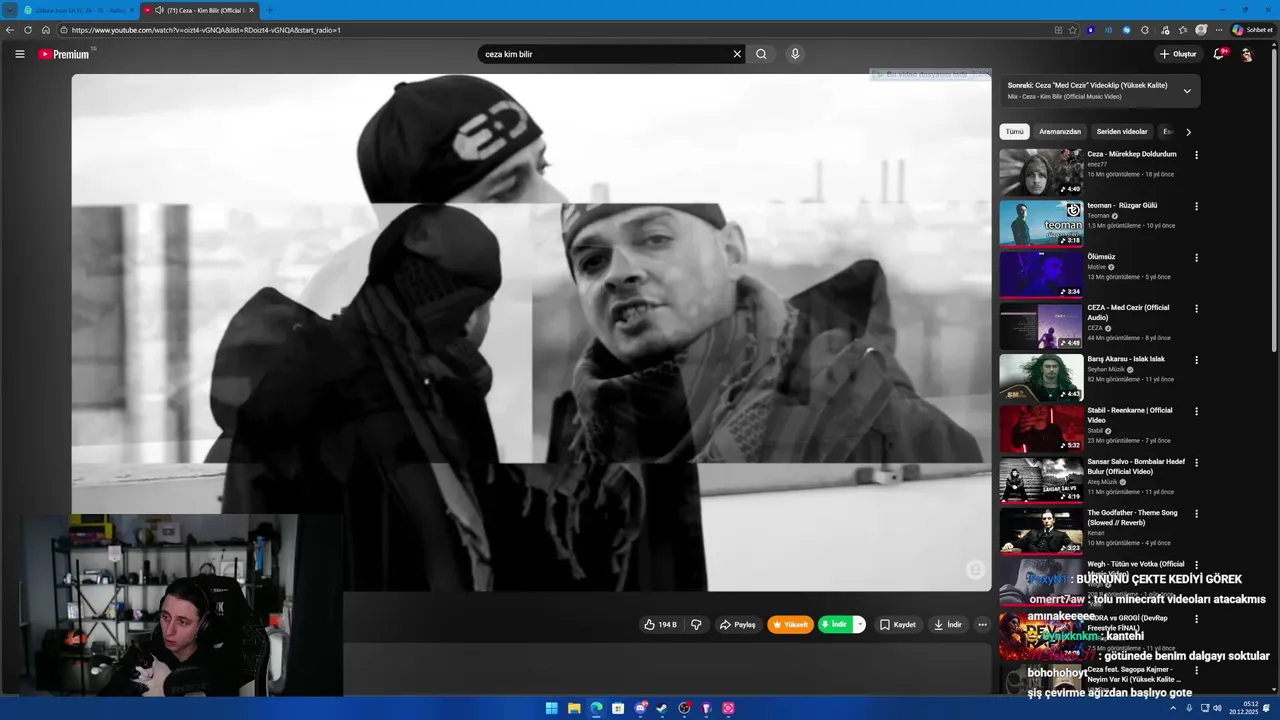Click the green İndir extension button
The image size is (1280, 720).
pos(834,624)
